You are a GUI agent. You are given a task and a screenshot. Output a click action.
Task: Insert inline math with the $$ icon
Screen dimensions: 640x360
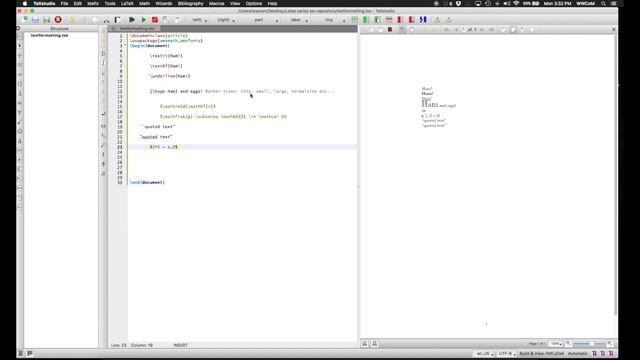pyautogui.click(x=103, y=126)
